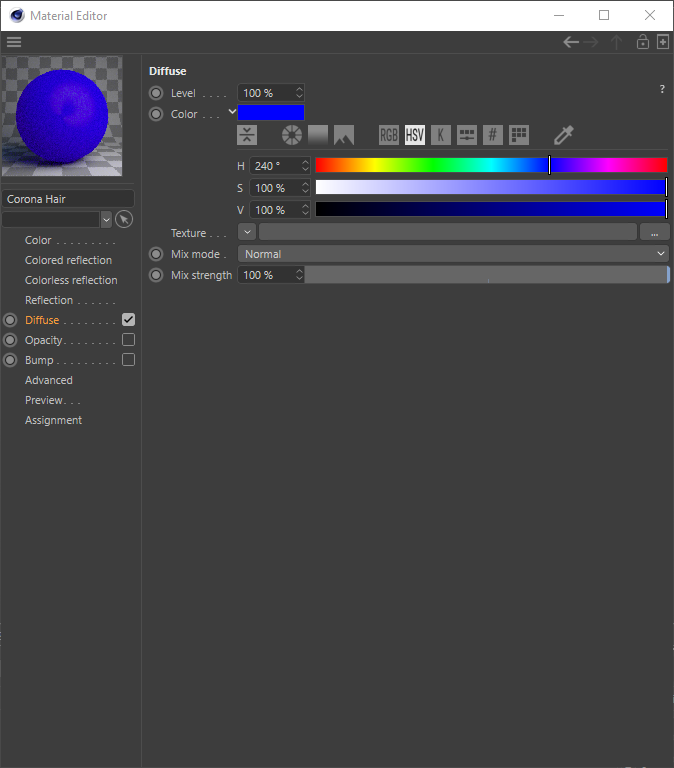
Task: Step the Level percentage value
Action: tap(299, 93)
